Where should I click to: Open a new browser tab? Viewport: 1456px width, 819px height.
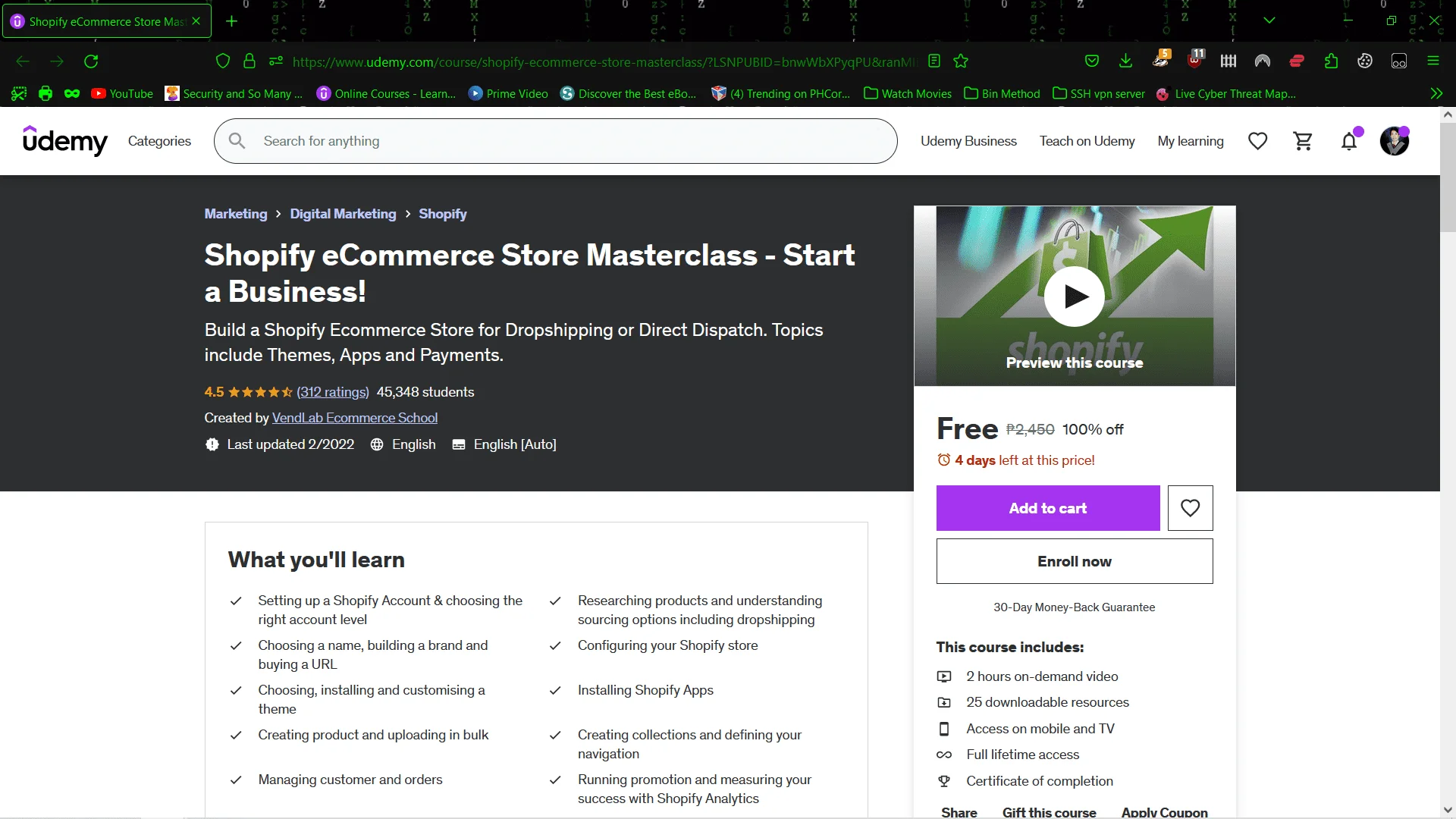tap(231, 21)
